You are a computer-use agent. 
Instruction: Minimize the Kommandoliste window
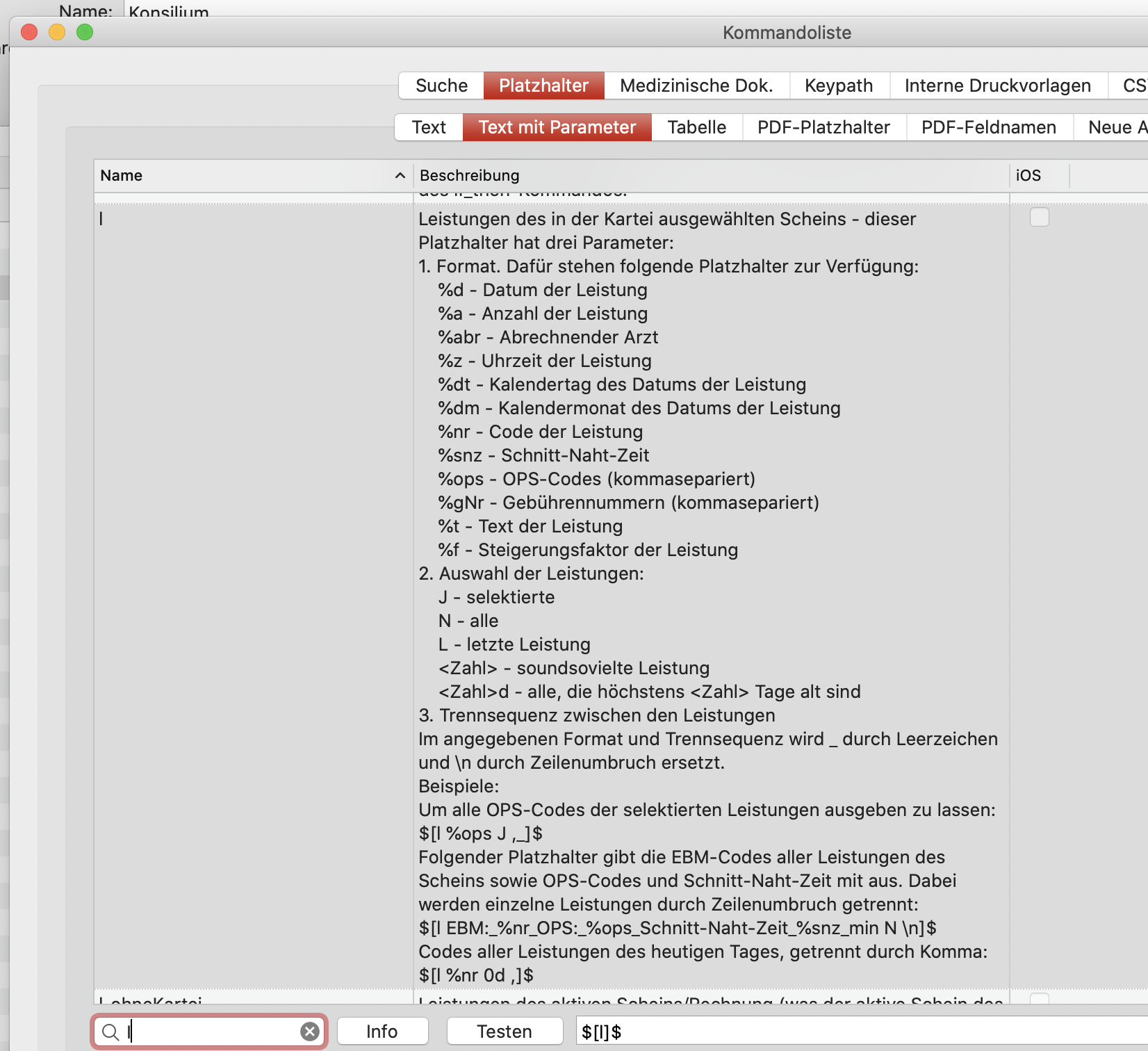pyautogui.click(x=57, y=32)
